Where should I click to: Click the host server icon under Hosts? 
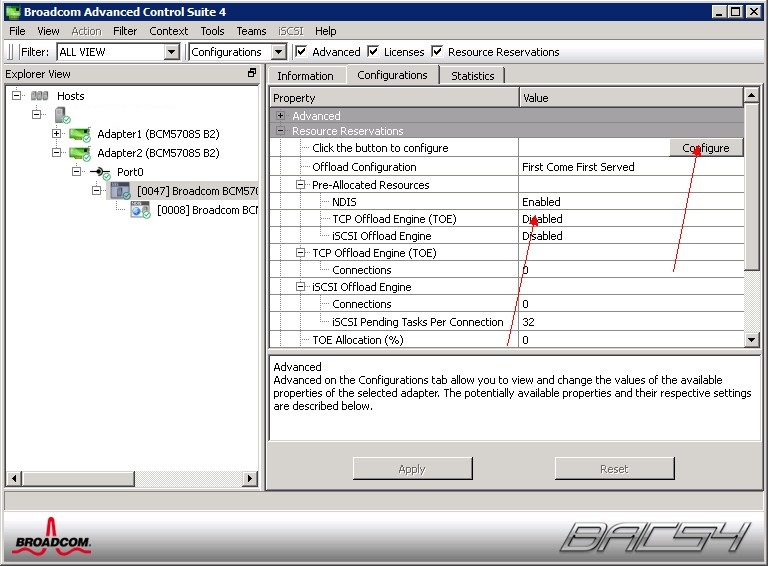click(x=60, y=115)
